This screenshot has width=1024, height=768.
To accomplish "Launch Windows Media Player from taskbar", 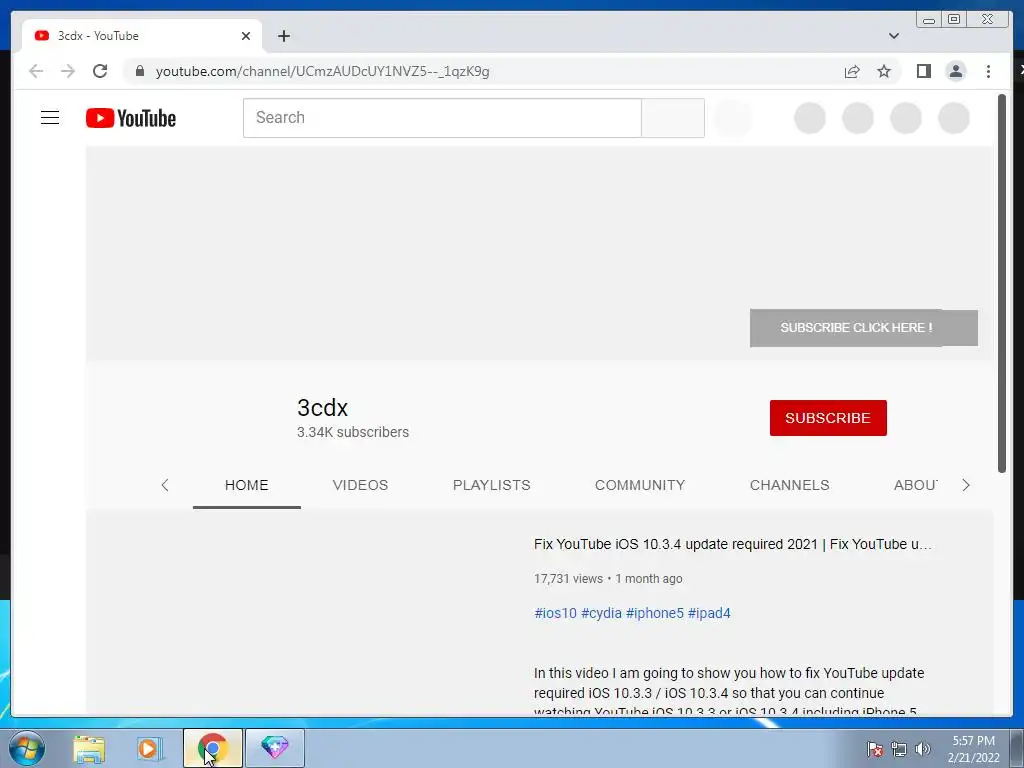I will 150,748.
